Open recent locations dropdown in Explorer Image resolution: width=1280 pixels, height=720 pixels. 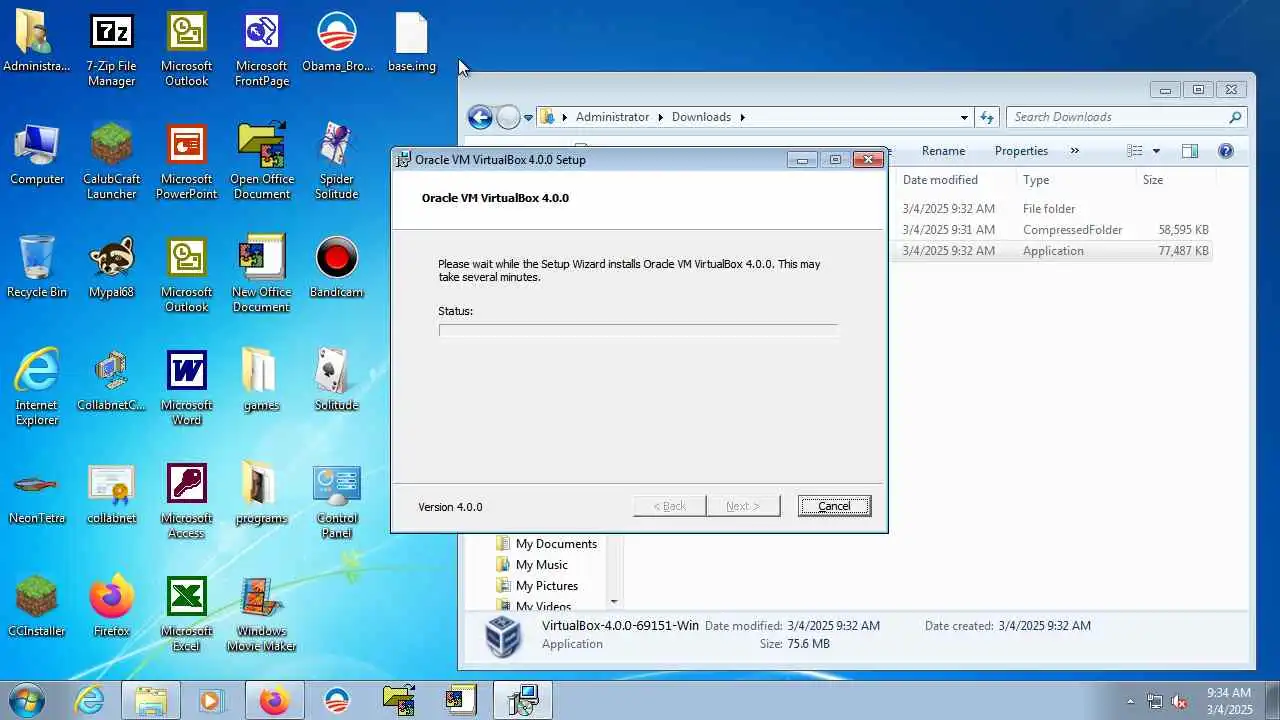529,118
